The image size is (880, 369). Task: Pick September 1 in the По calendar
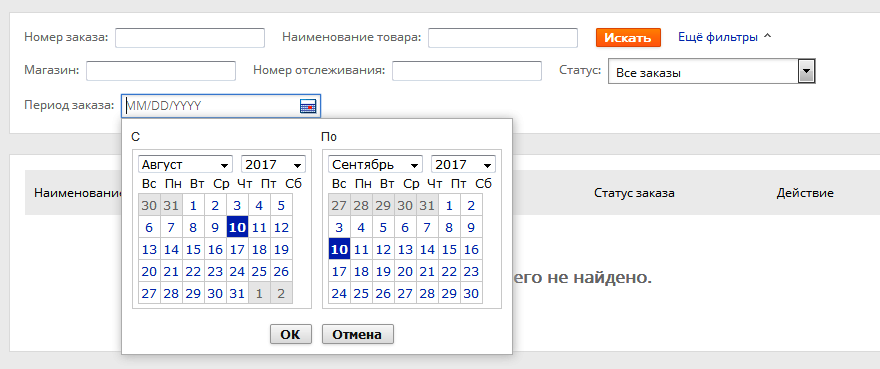449,206
